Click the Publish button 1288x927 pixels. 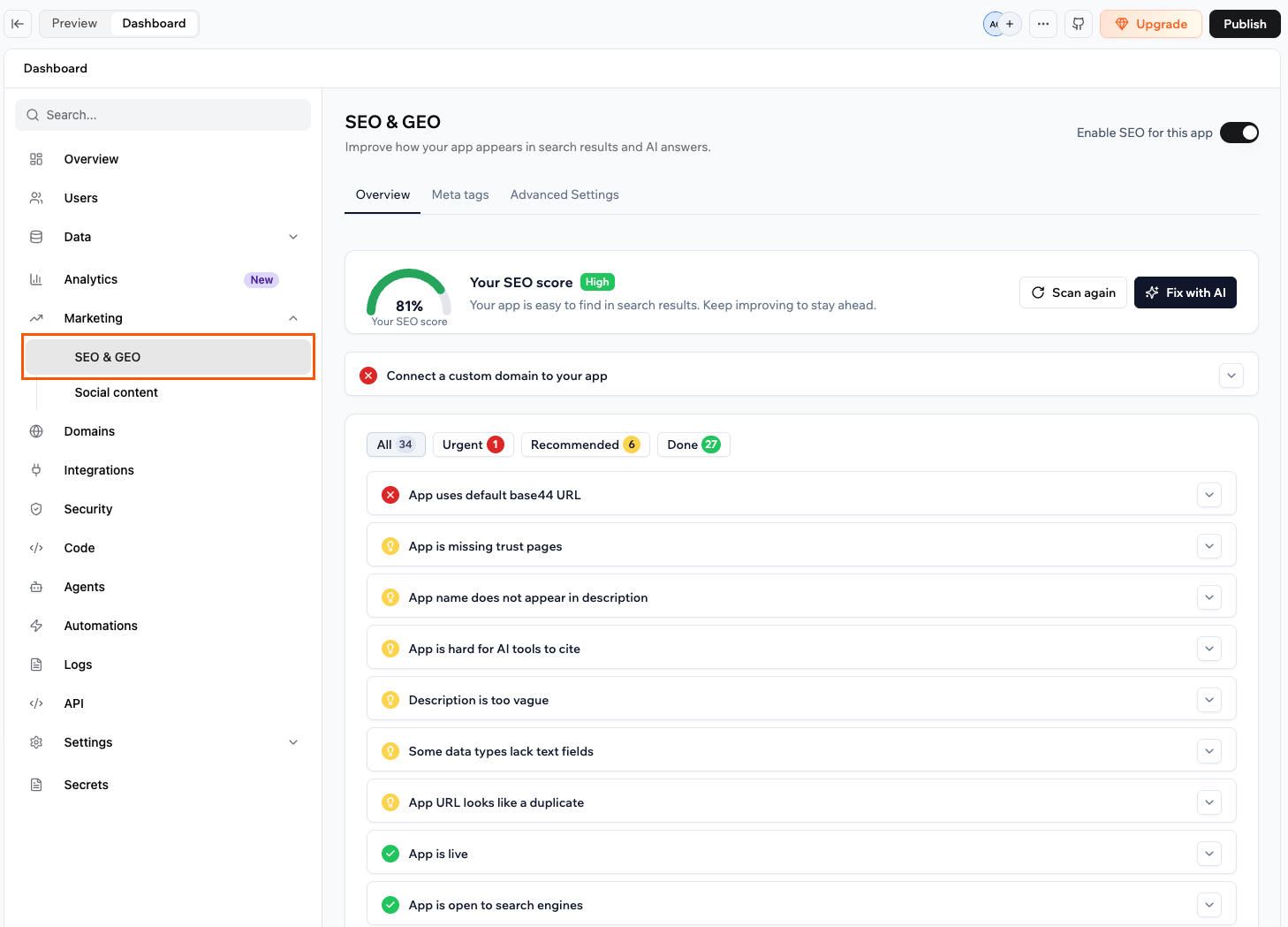click(x=1245, y=24)
